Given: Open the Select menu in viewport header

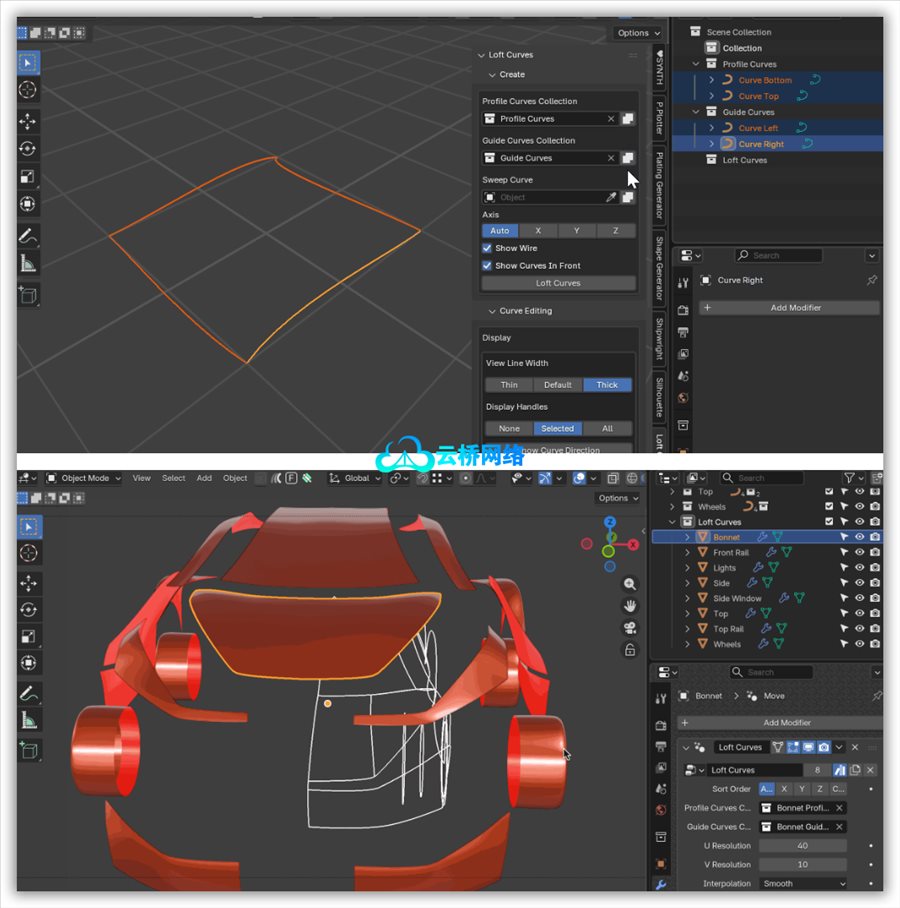Looking at the screenshot, I should 173,478.
